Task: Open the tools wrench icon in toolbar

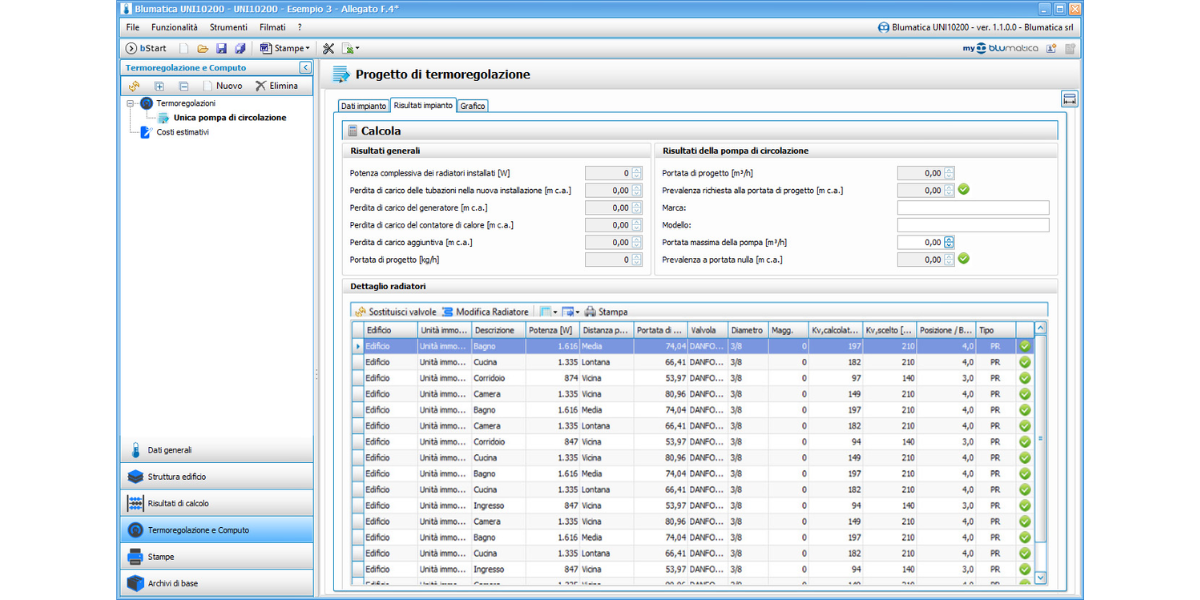Action: click(x=328, y=48)
